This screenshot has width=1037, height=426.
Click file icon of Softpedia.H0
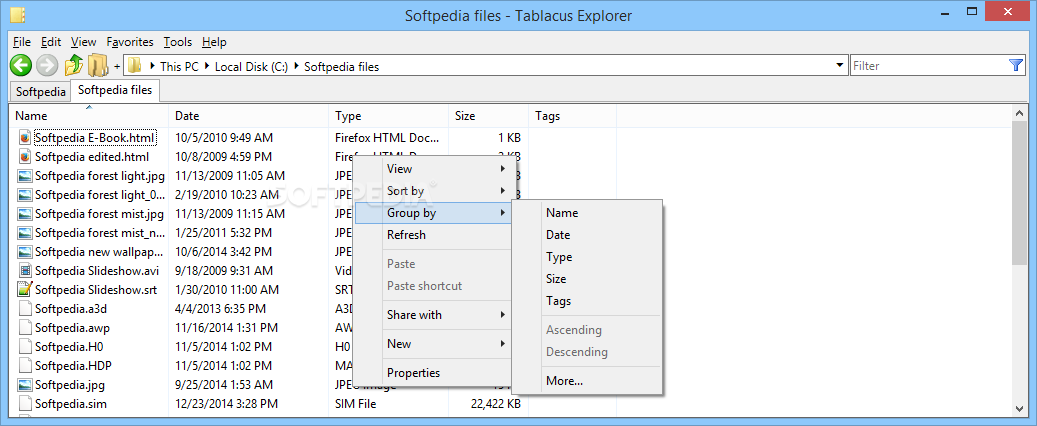[25, 347]
